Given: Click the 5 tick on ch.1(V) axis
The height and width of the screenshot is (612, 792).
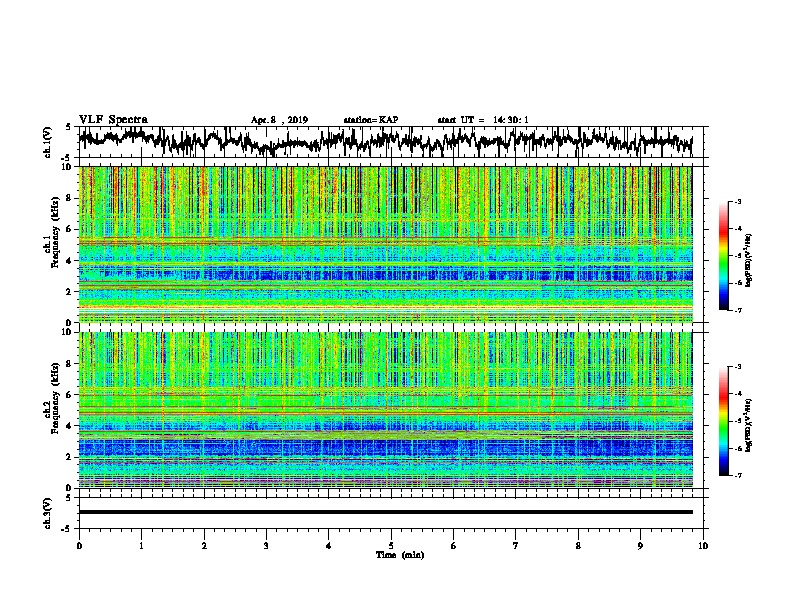Looking at the screenshot, I should click(x=69, y=127).
